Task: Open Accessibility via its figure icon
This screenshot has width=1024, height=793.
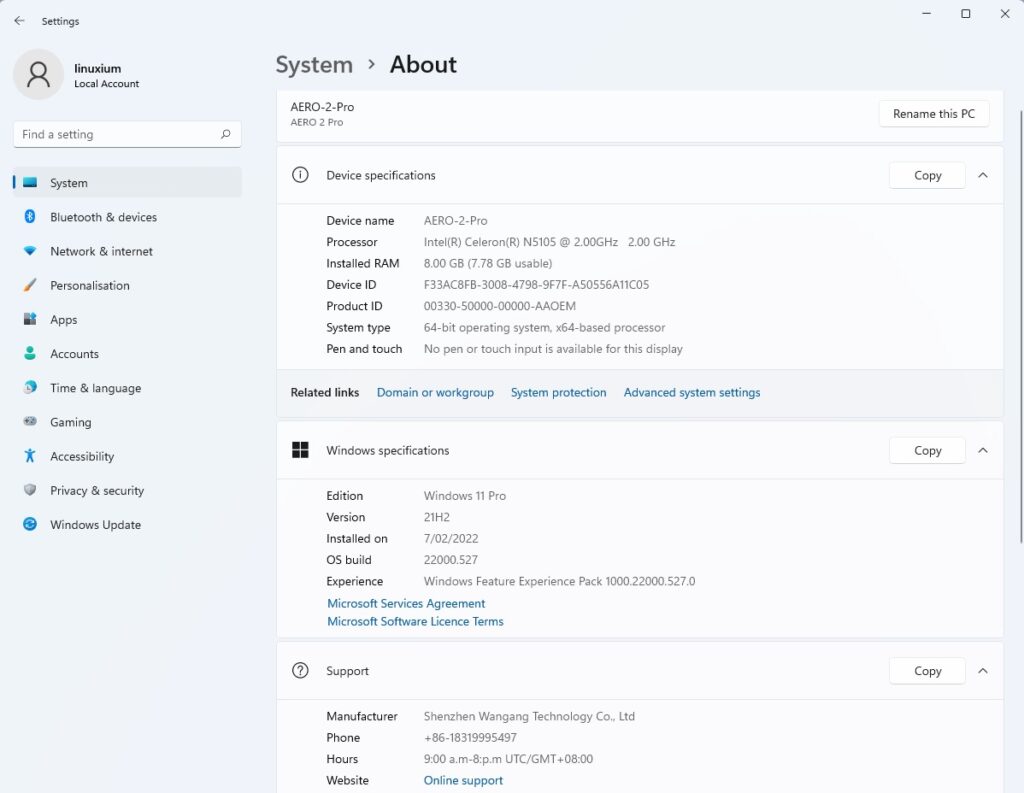Action: tap(30, 456)
